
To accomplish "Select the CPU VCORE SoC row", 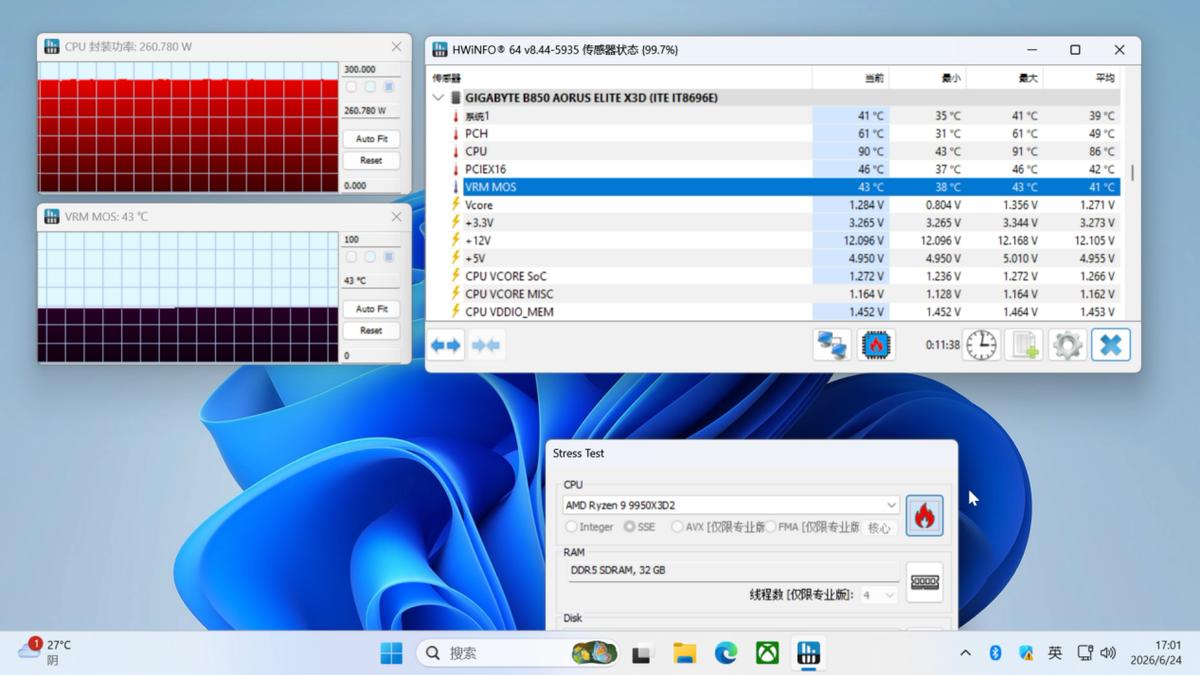I will [775, 276].
